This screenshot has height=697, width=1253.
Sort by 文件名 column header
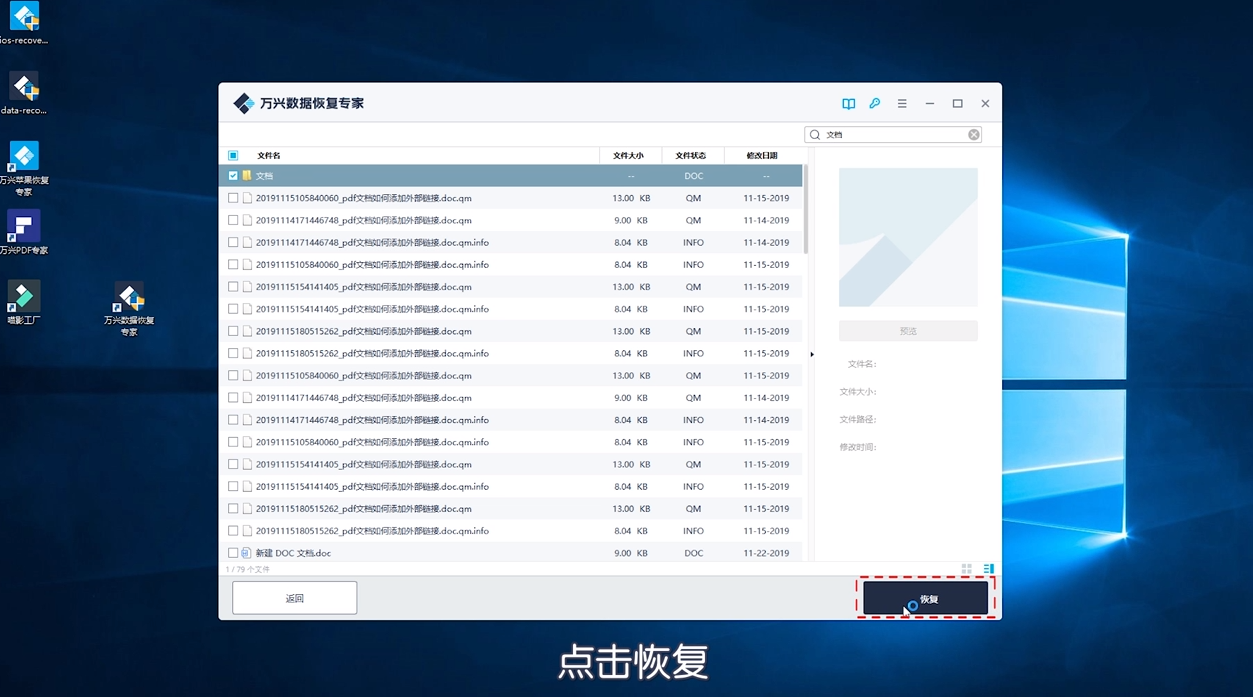(x=269, y=156)
